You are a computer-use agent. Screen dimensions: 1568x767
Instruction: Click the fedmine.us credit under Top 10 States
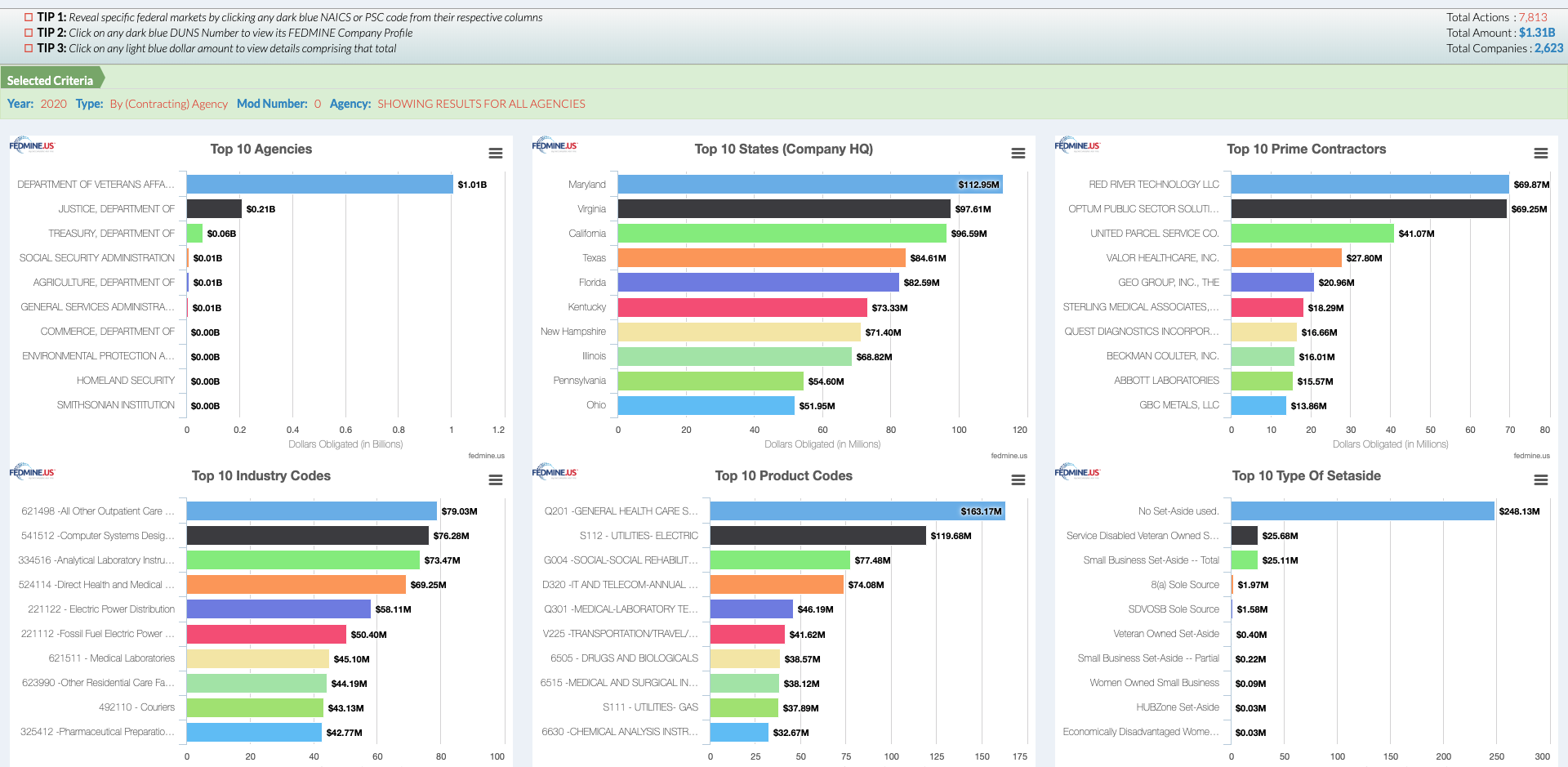click(x=1009, y=456)
